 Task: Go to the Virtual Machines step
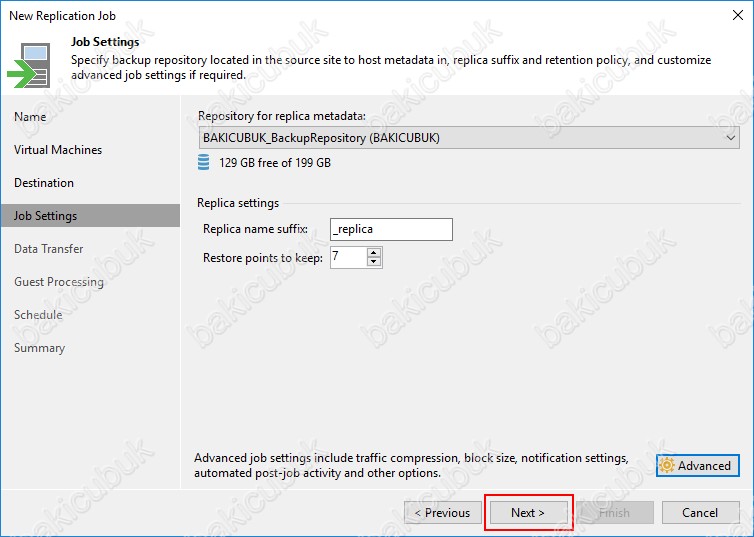(58, 150)
